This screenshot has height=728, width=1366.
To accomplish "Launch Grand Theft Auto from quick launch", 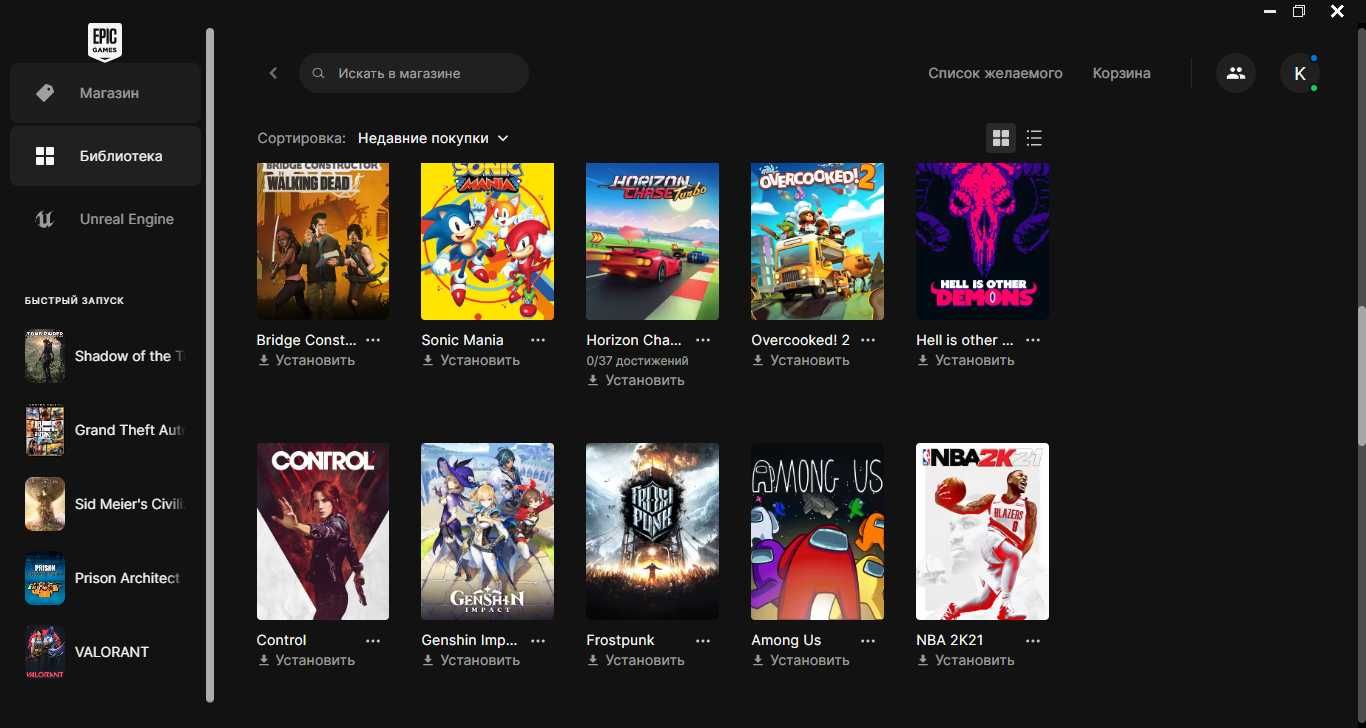I will click(105, 430).
